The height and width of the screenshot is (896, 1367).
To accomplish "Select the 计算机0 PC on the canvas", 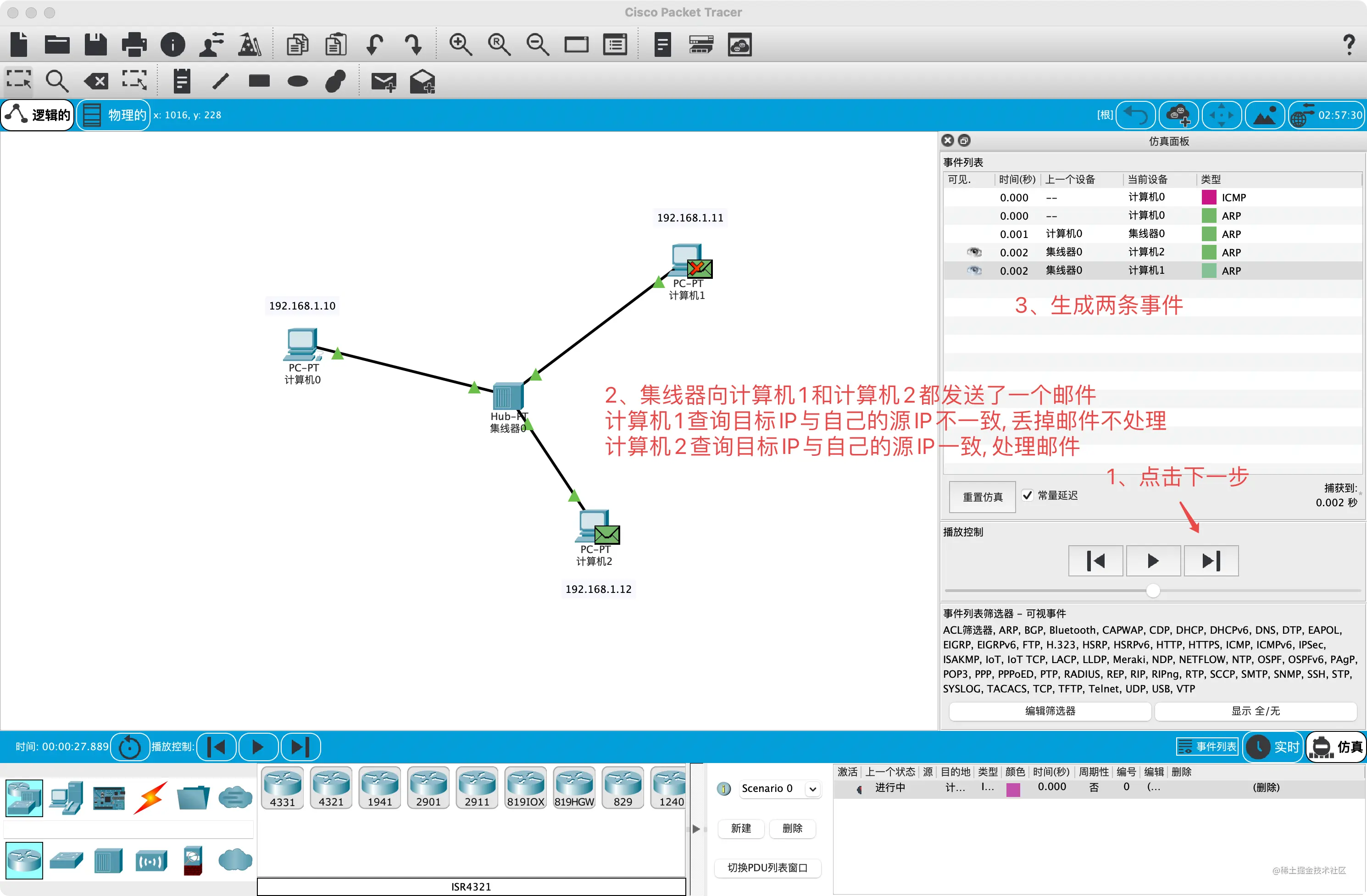I will click(x=301, y=344).
